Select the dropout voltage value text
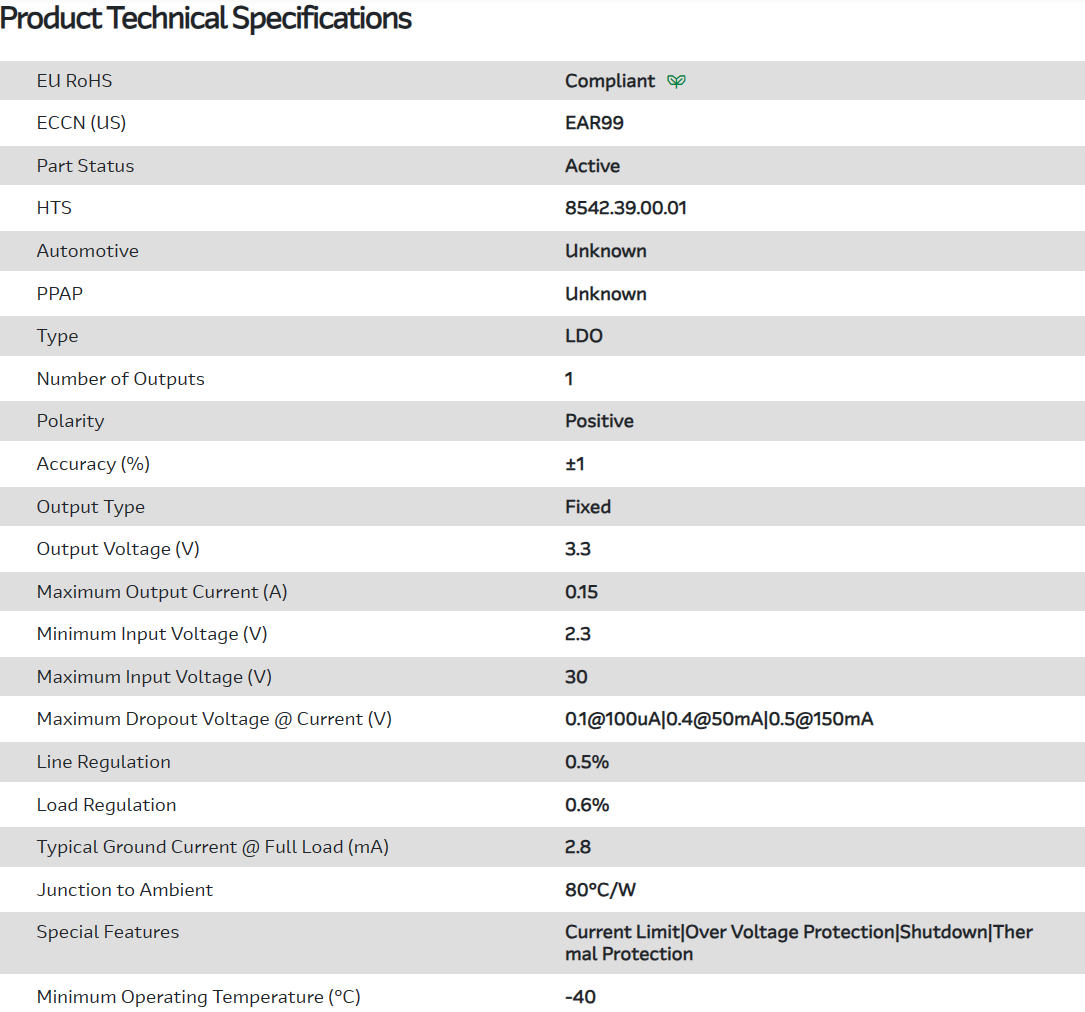The image size is (1085, 1012). 719,719
